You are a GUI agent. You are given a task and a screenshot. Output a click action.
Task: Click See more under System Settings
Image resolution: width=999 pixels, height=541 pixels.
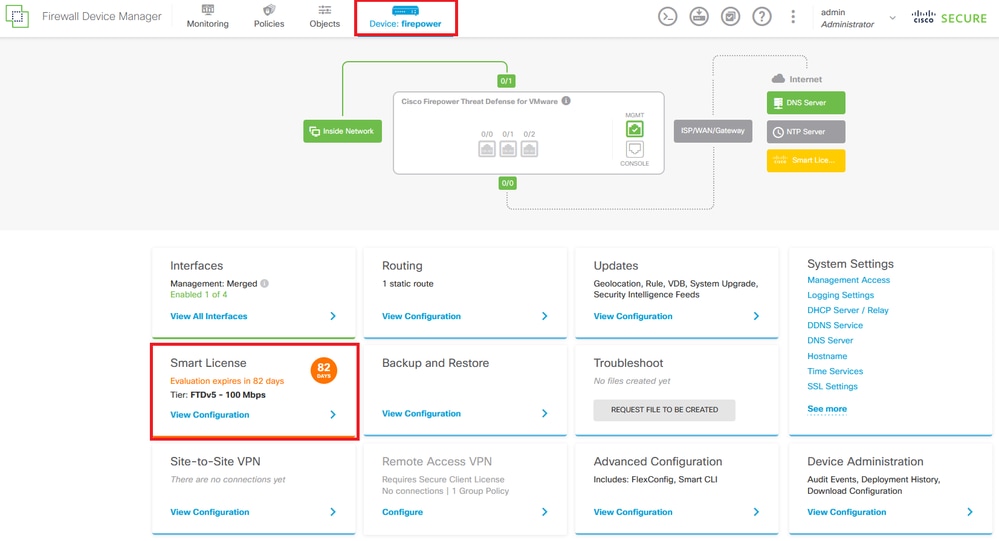click(827, 409)
